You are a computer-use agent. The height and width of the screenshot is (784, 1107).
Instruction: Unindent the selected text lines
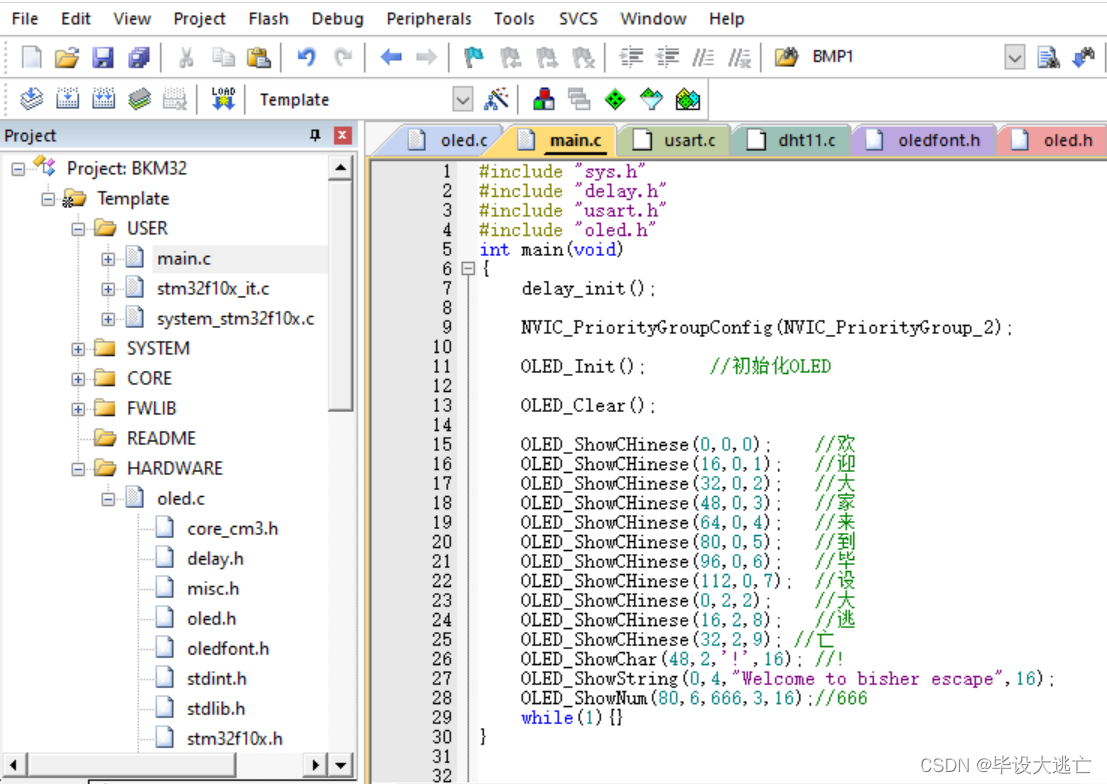point(667,57)
